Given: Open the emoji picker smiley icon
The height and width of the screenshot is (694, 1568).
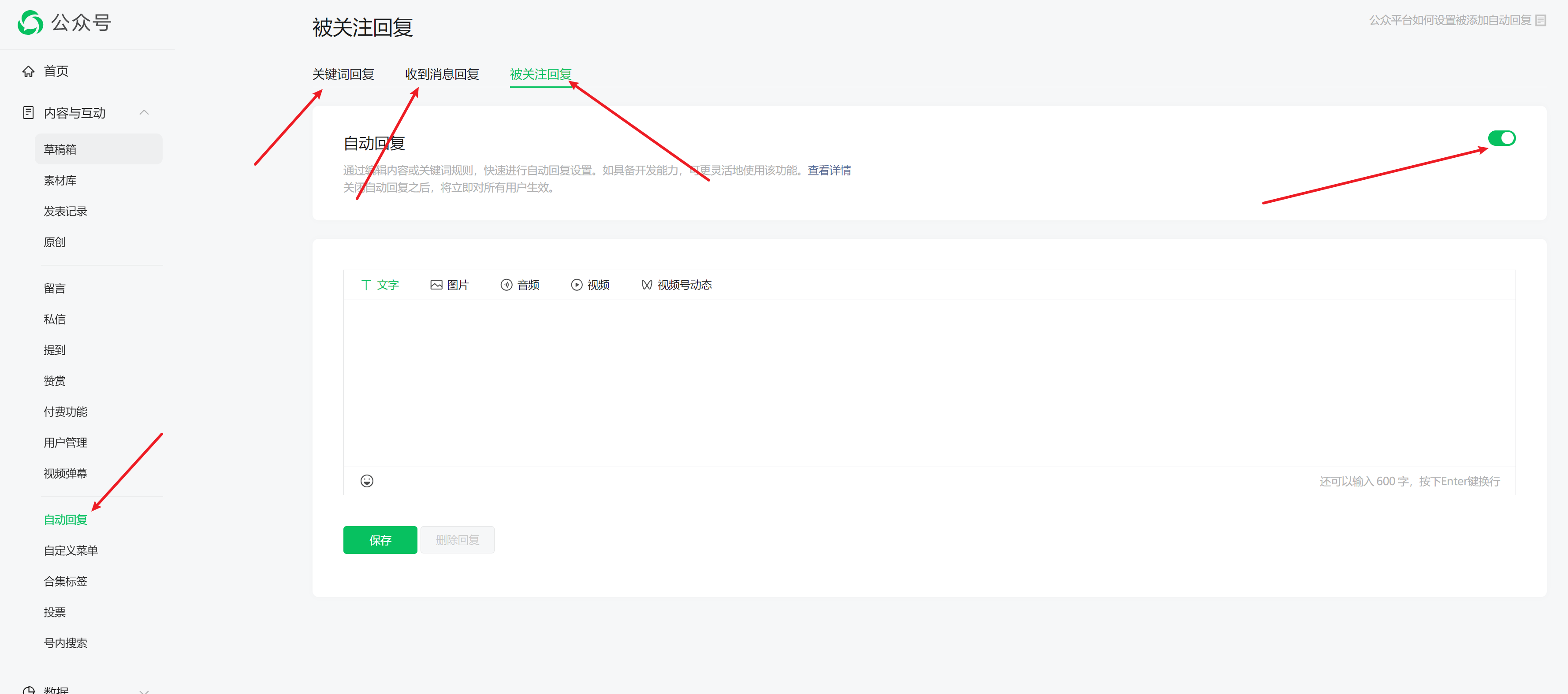Looking at the screenshot, I should tap(366, 481).
